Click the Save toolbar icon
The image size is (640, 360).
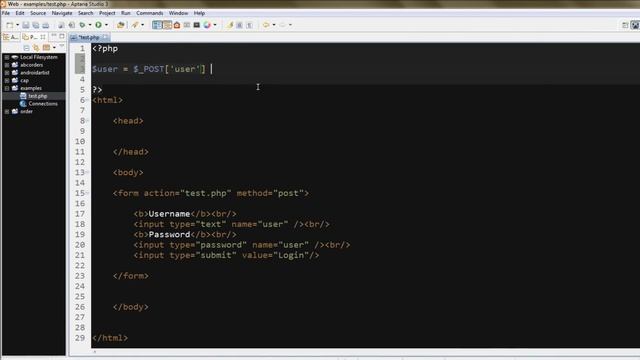[26, 25]
